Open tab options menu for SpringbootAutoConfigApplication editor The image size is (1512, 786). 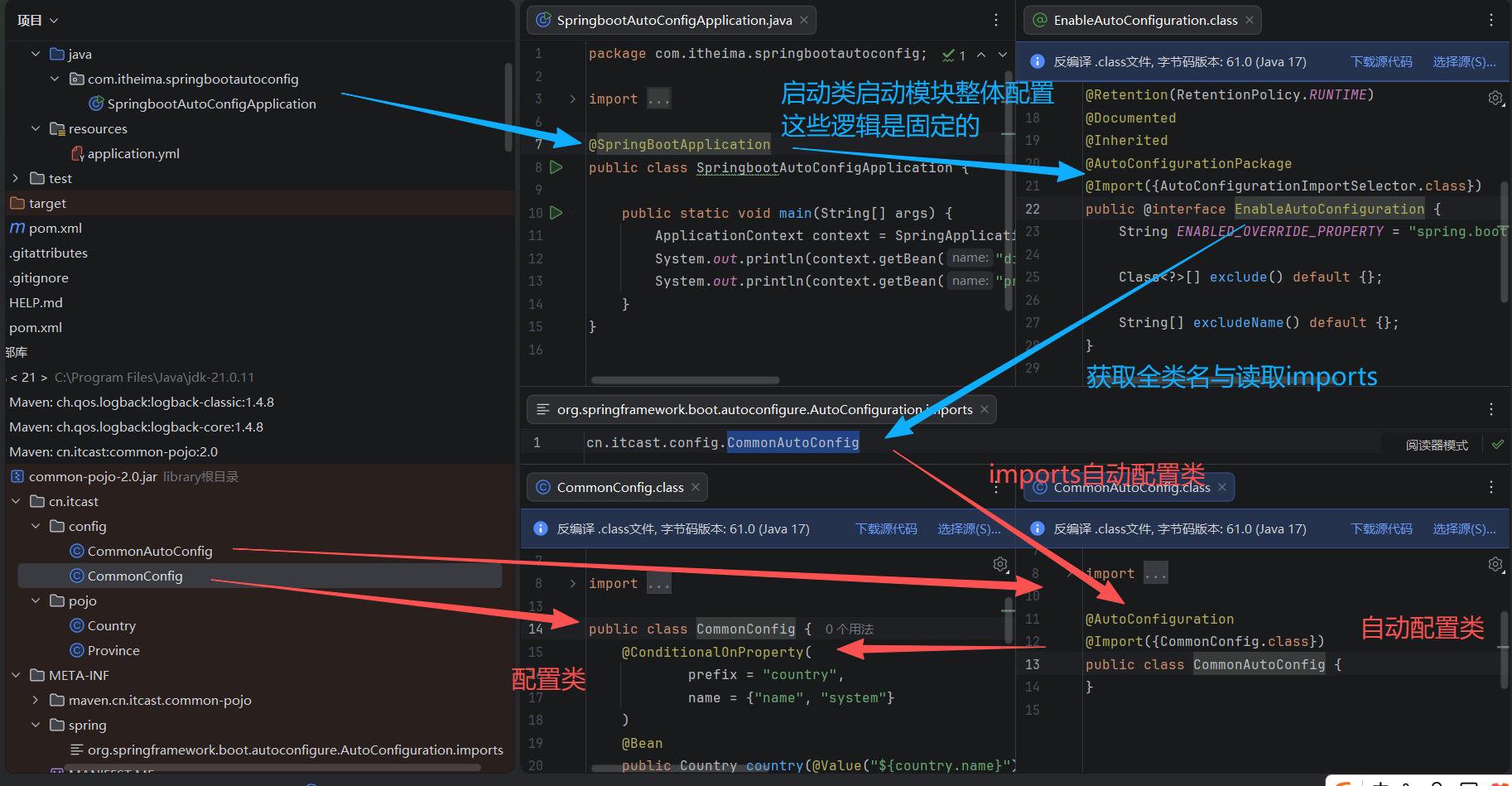[996, 20]
